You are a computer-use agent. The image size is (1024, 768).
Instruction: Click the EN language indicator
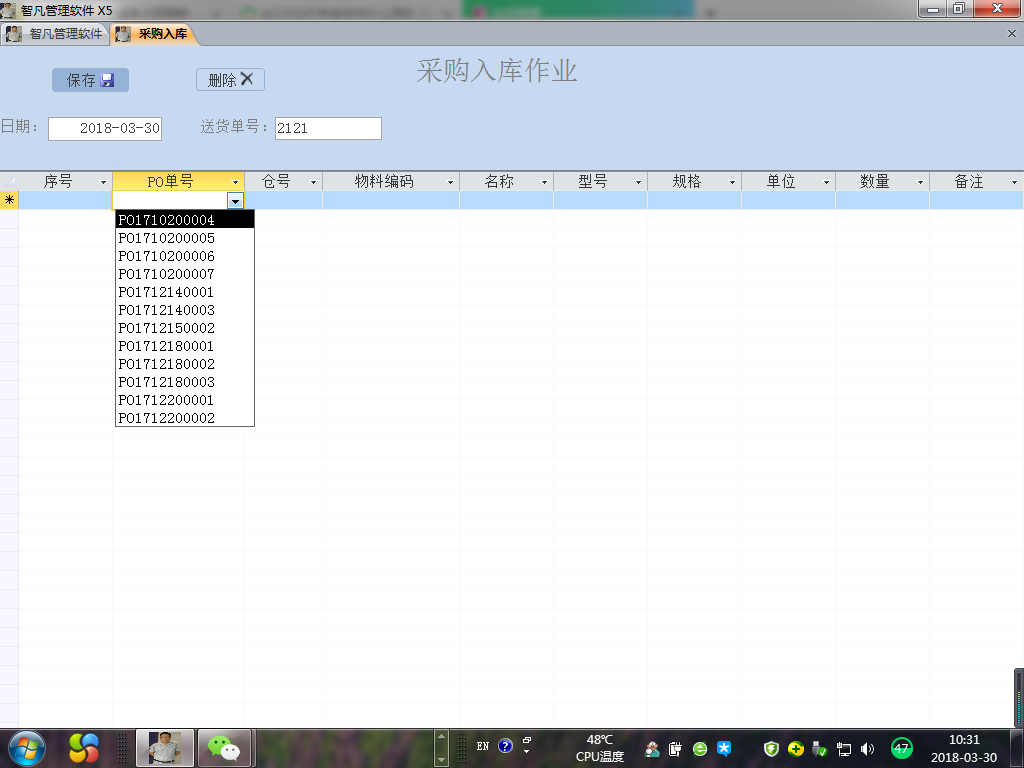(483, 746)
